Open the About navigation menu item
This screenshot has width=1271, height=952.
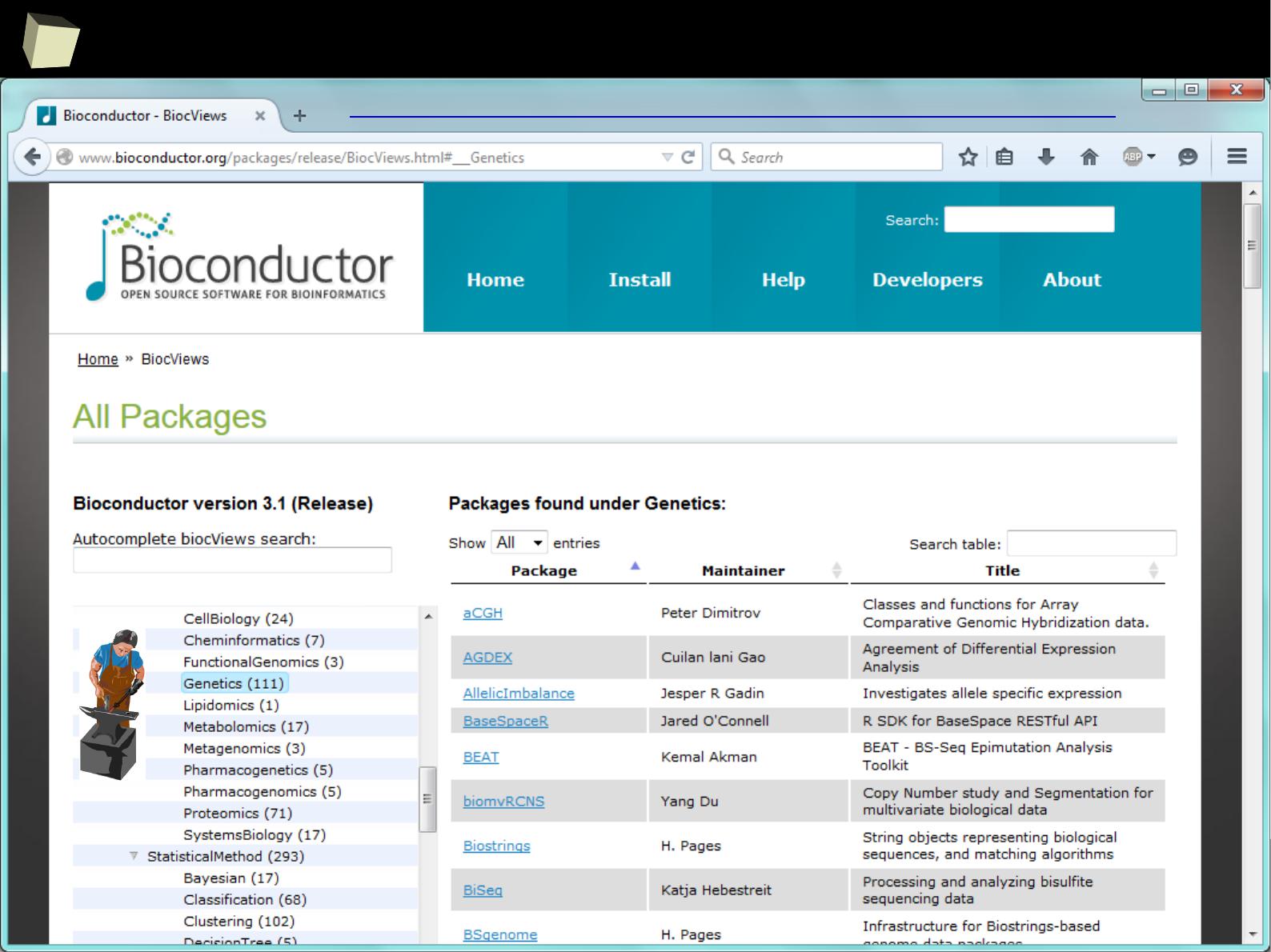[1072, 280]
